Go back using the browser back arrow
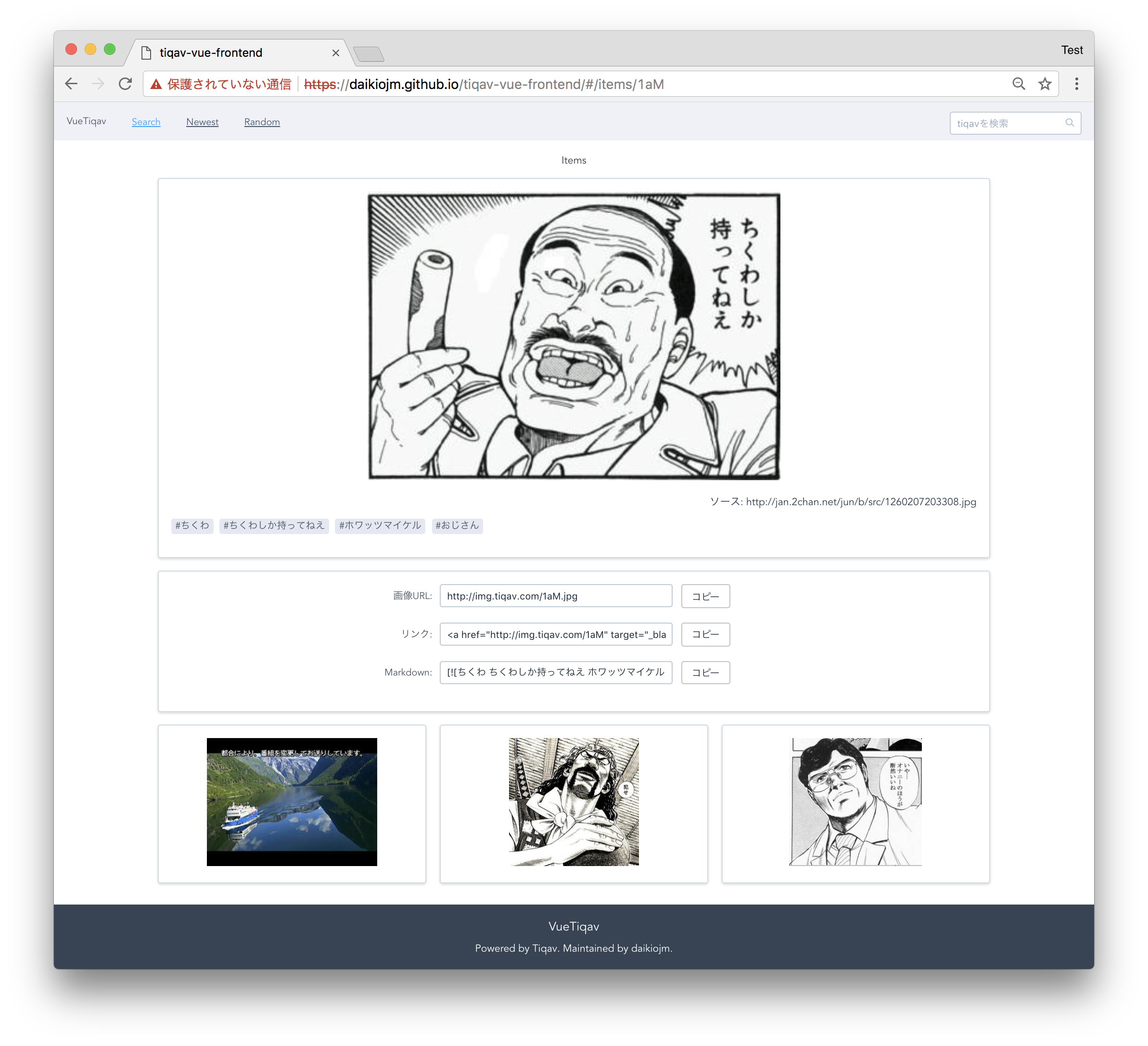 [x=71, y=84]
